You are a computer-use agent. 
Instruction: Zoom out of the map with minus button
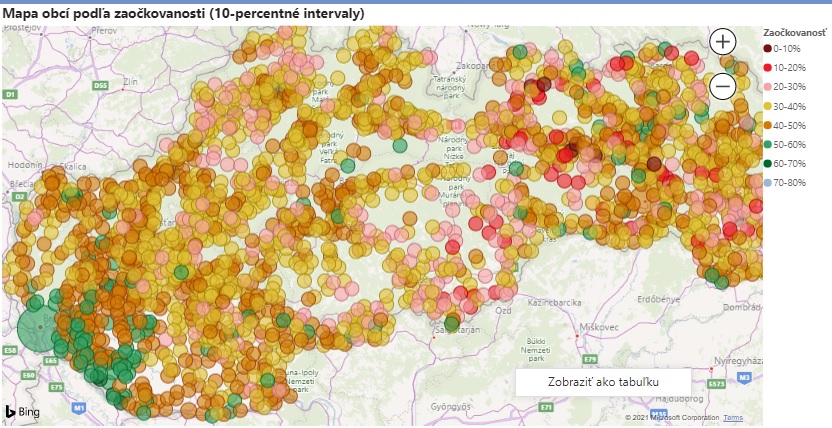coord(723,87)
